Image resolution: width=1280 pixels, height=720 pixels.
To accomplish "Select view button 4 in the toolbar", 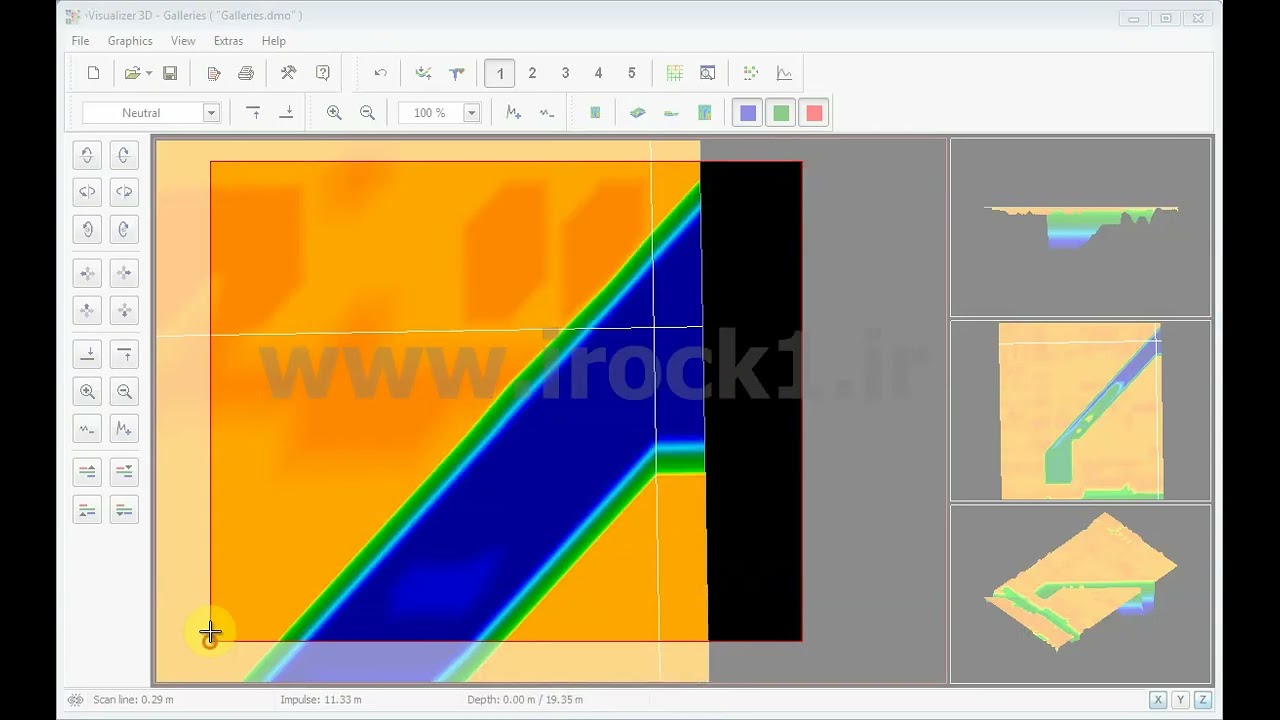I will point(598,73).
